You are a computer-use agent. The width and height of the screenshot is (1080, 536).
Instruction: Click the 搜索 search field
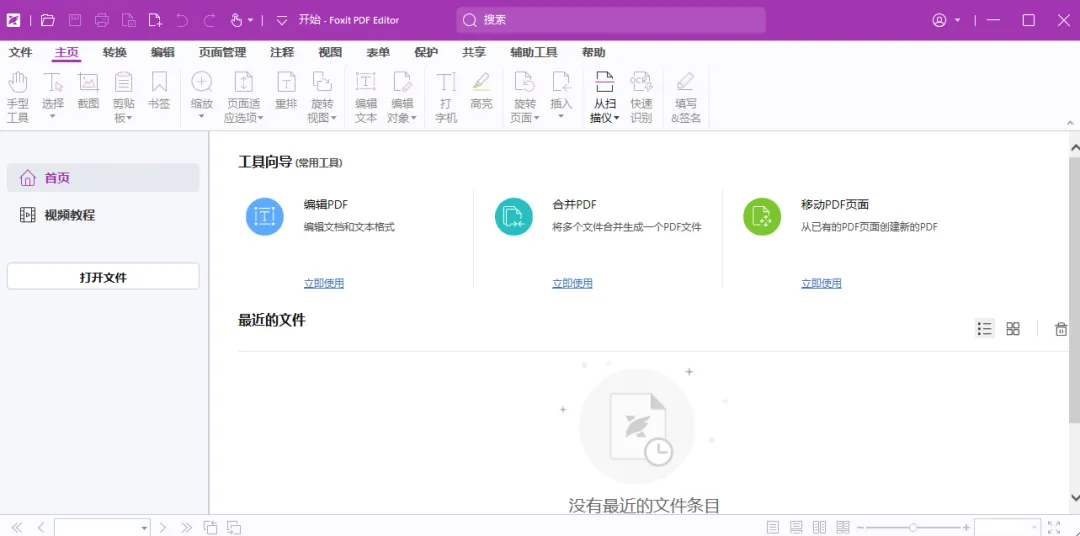[x=611, y=20]
